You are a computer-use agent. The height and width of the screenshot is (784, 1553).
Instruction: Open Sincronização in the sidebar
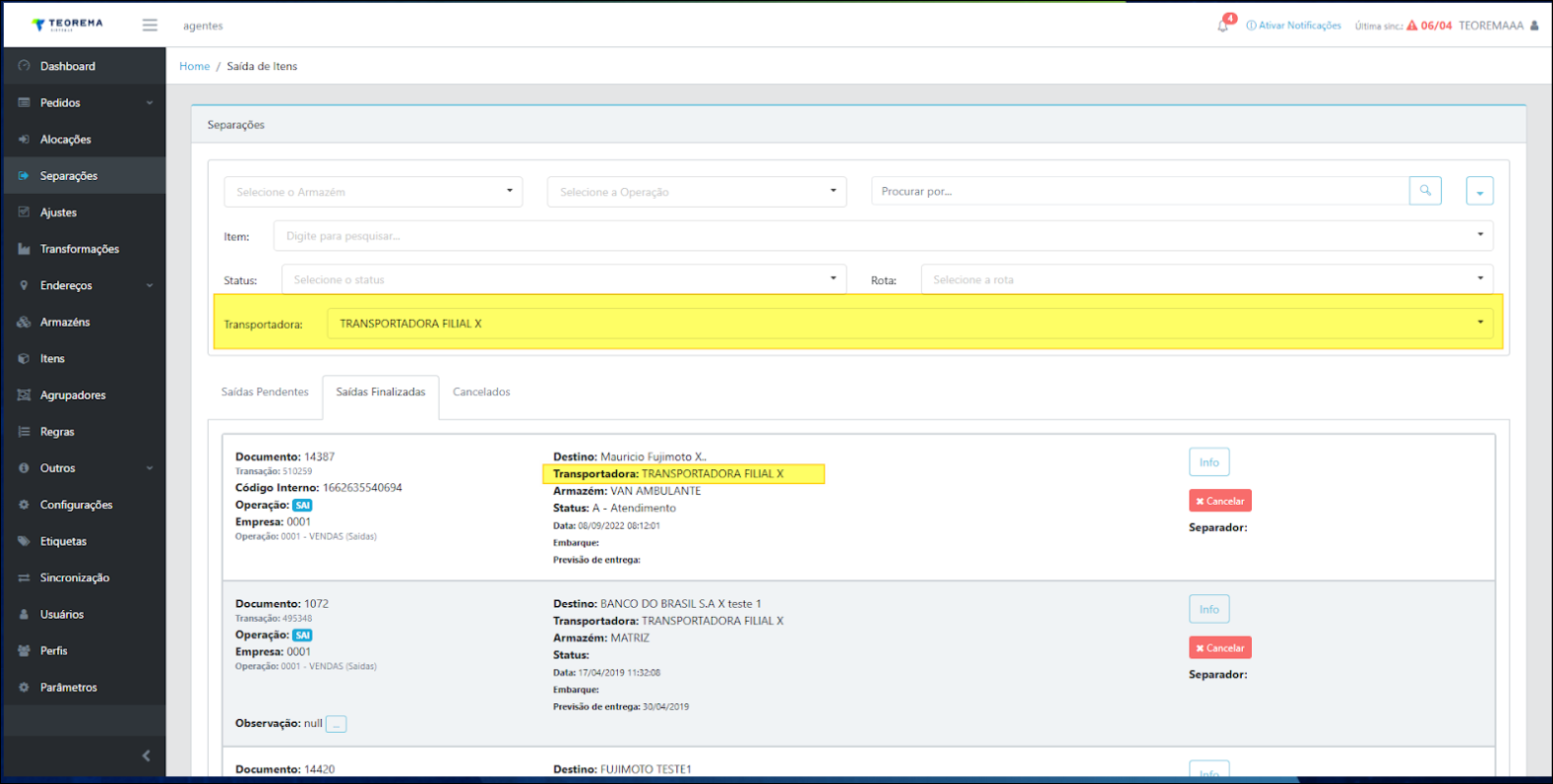coord(74,577)
